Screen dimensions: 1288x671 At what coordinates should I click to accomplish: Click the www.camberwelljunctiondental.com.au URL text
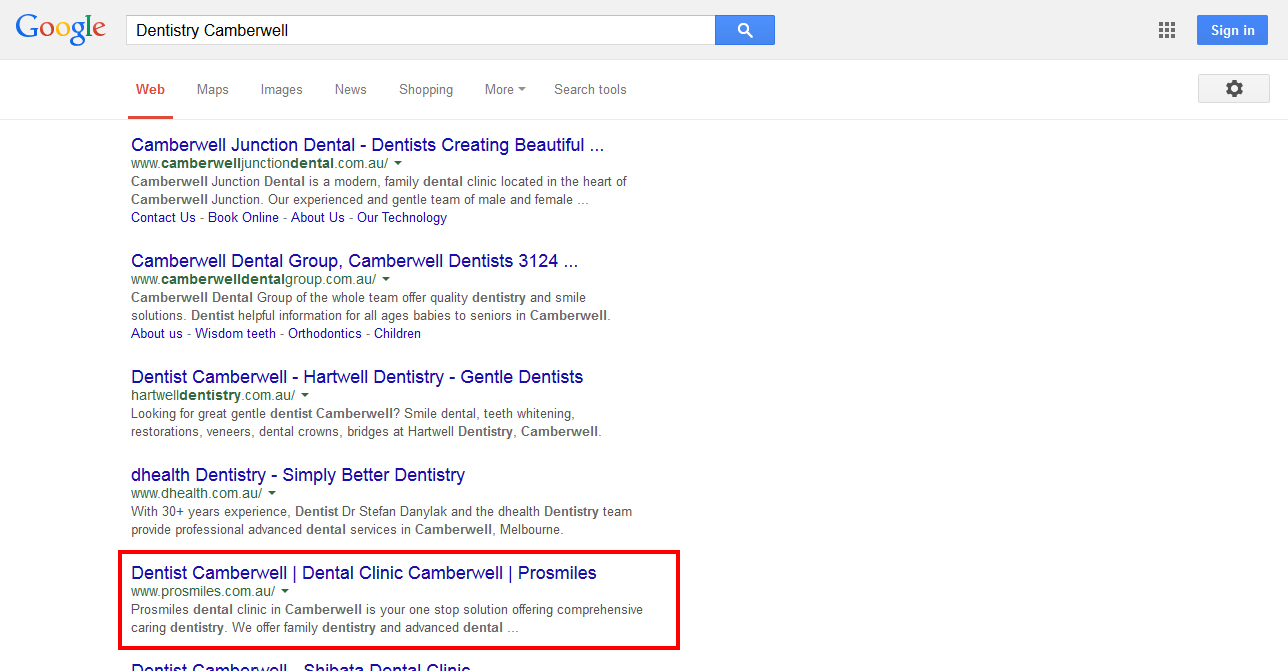coord(260,163)
